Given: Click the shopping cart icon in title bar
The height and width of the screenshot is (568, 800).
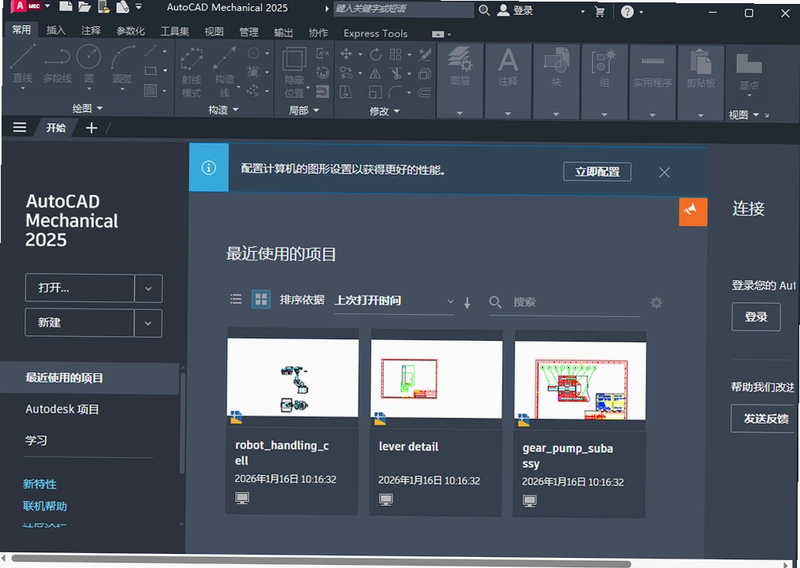Looking at the screenshot, I should [x=600, y=12].
